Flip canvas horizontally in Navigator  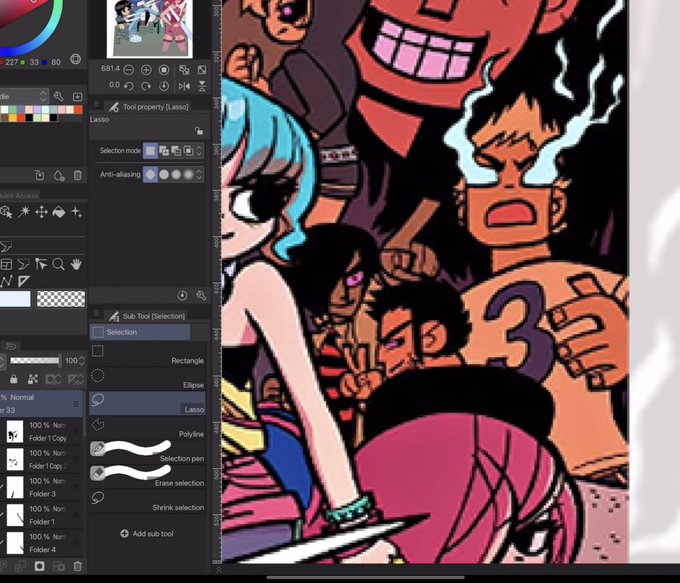(x=184, y=86)
